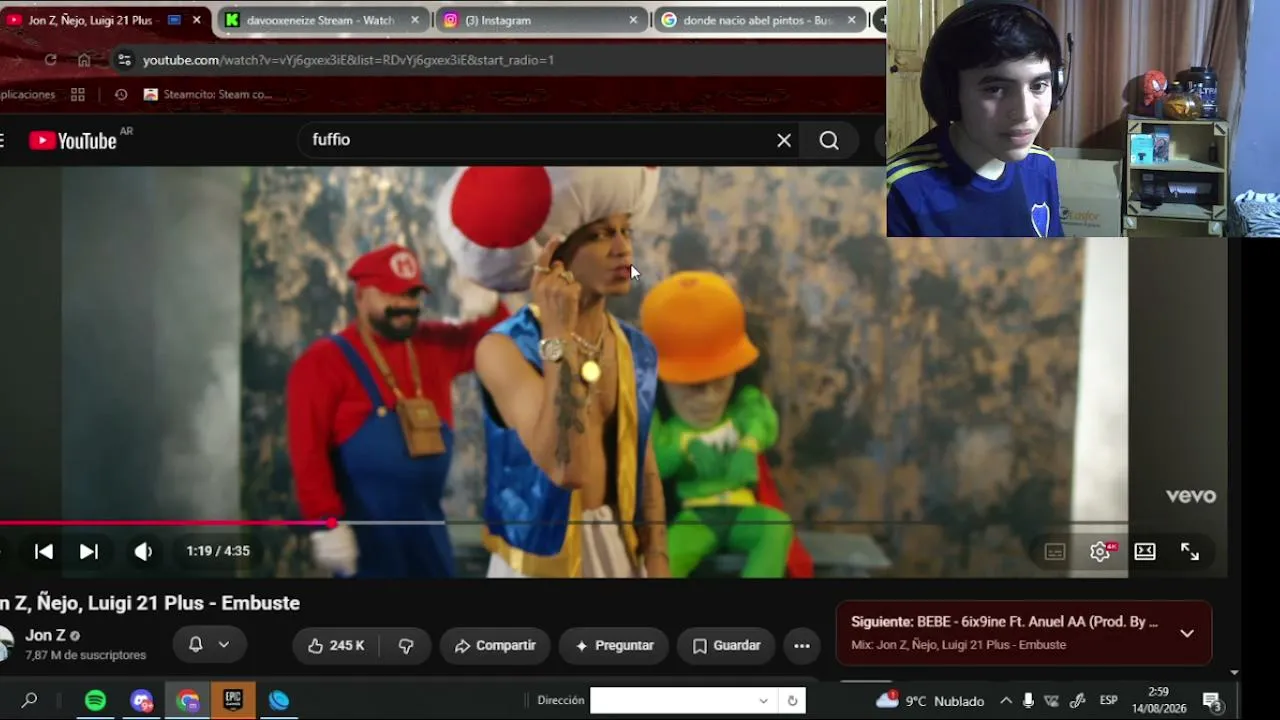The width and height of the screenshot is (1280, 720).
Task: Open the history icon in bookmarks bar
Action: [121, 95]
